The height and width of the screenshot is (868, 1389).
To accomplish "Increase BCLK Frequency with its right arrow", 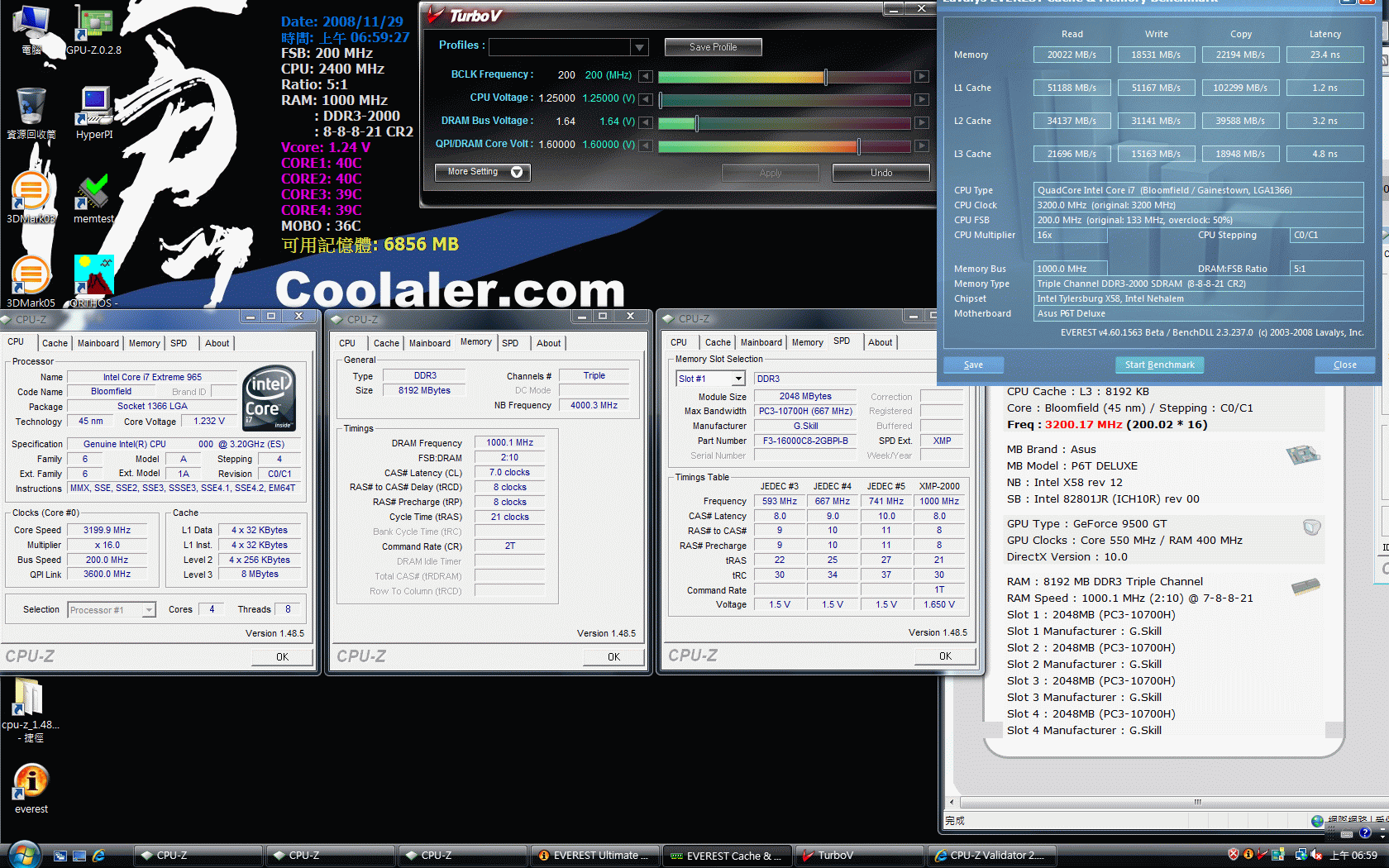I will tap(922, 76).
